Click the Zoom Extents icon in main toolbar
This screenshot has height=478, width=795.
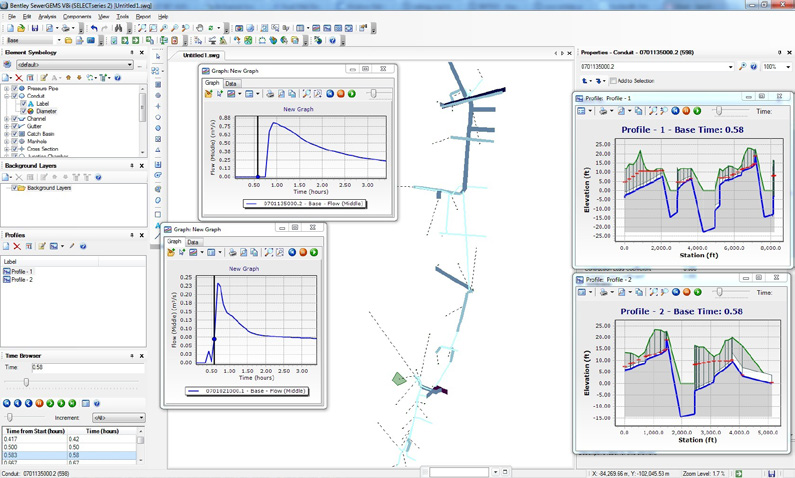pos(141,28)
